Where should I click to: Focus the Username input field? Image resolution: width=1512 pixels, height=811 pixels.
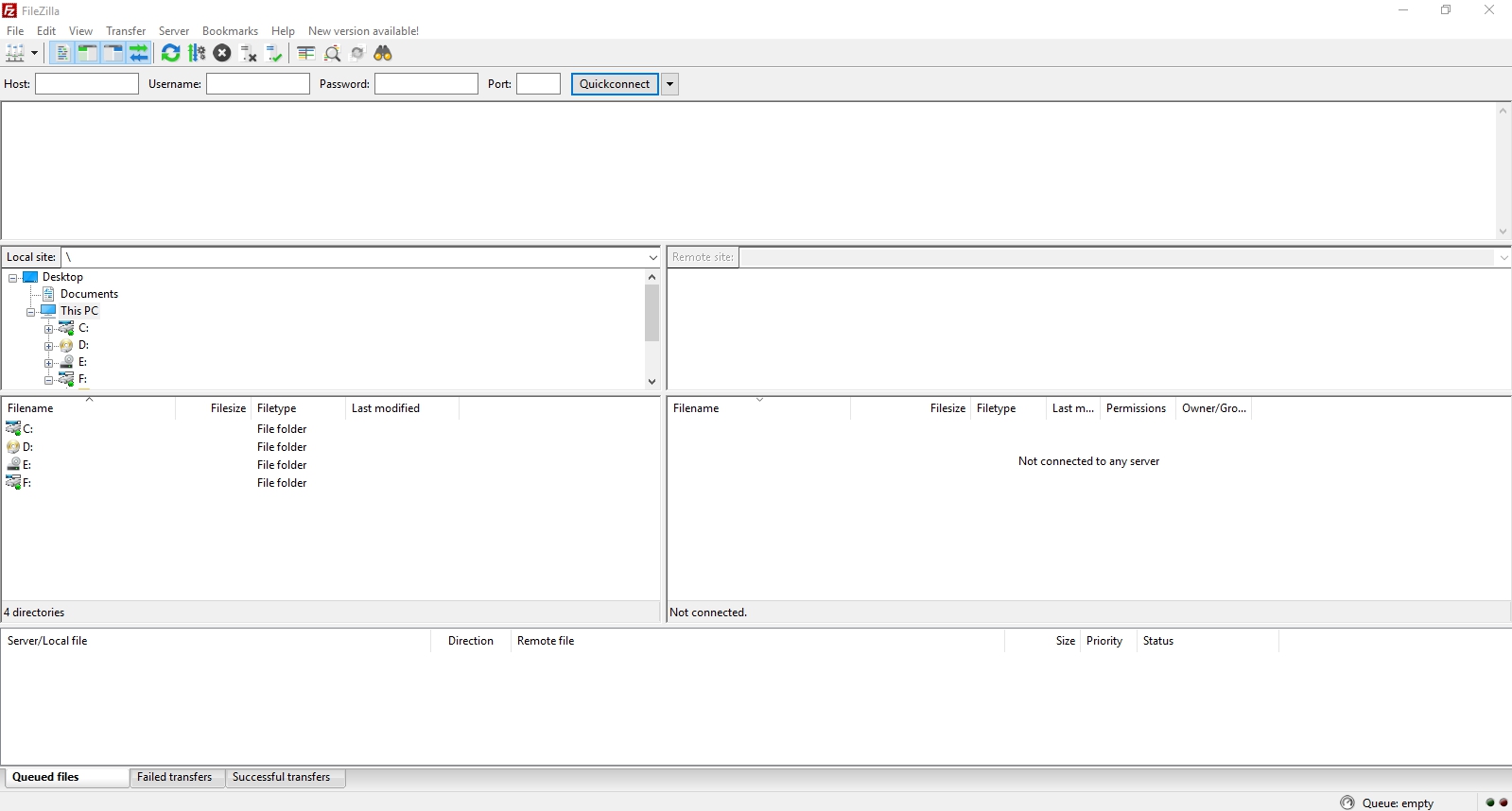point(258,84)
